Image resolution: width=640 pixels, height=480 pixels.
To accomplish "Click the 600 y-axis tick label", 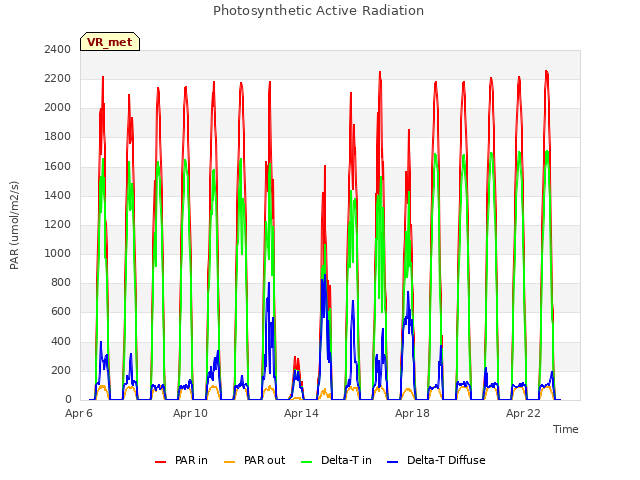I will pyautogui.click(x=61, y=312).
